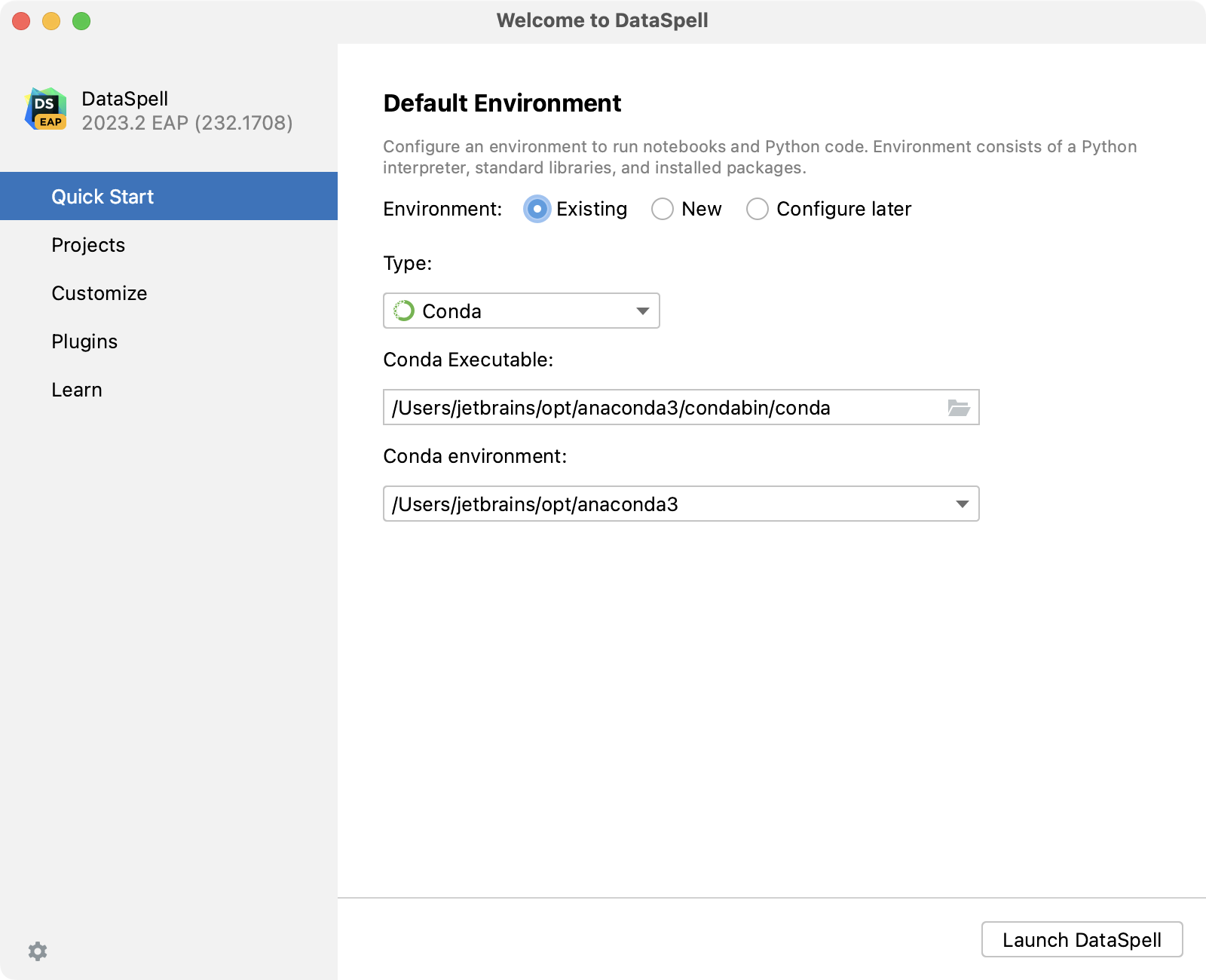Open the Learn section in sidebar
This screenshot has height=980, width=1206.
pos(77,390)
